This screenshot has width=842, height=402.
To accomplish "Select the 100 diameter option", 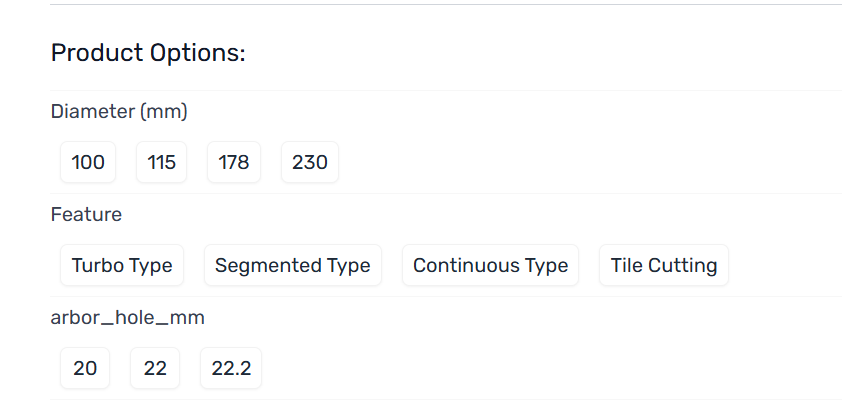I will 88,162.
